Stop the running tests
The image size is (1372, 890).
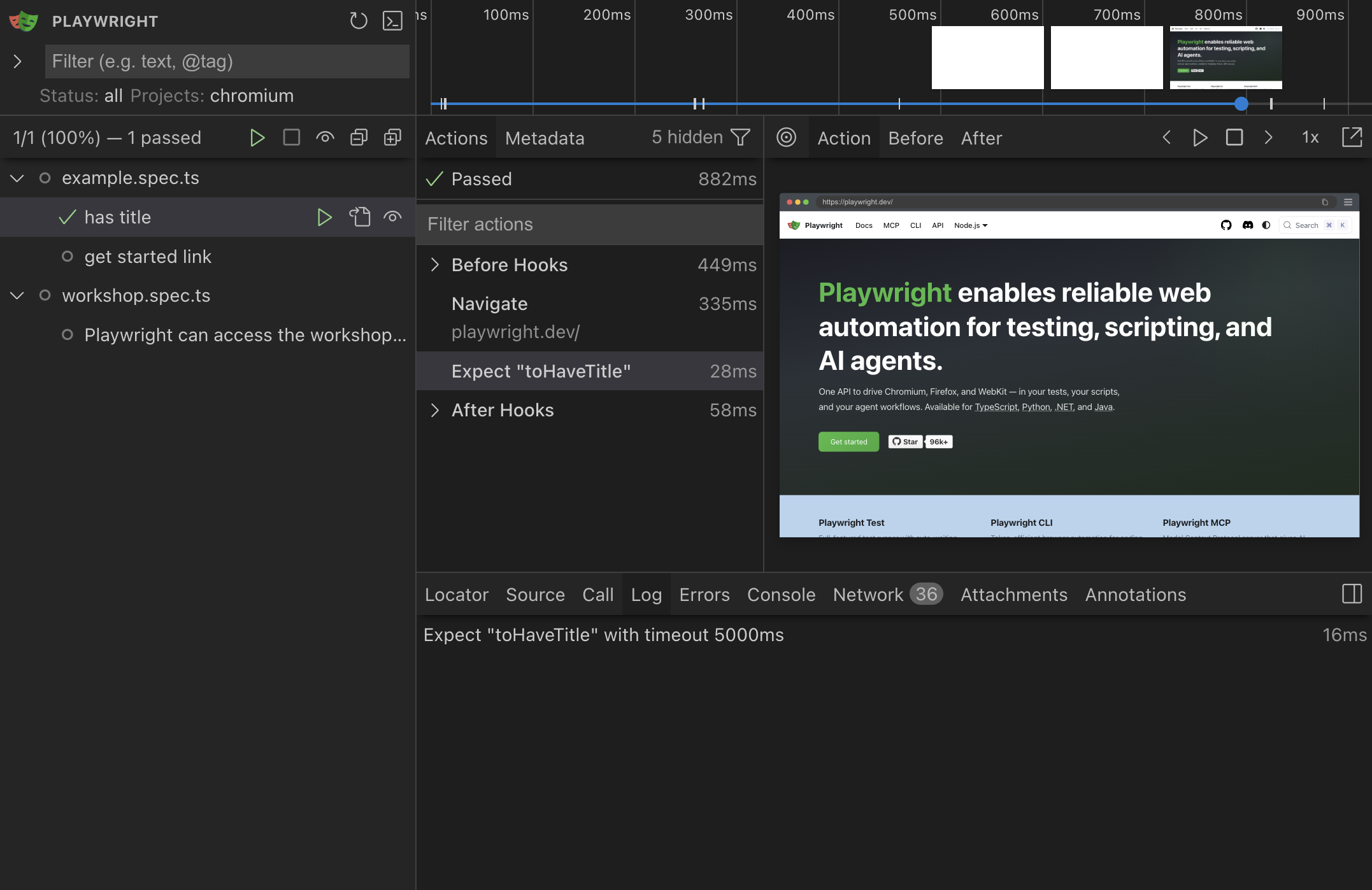(x=292, y=138)
